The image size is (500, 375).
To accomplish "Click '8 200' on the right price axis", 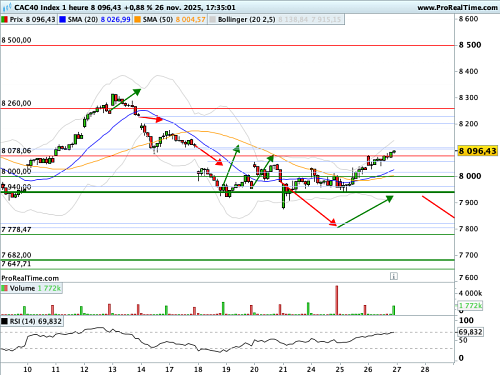I will coord(468,124).
